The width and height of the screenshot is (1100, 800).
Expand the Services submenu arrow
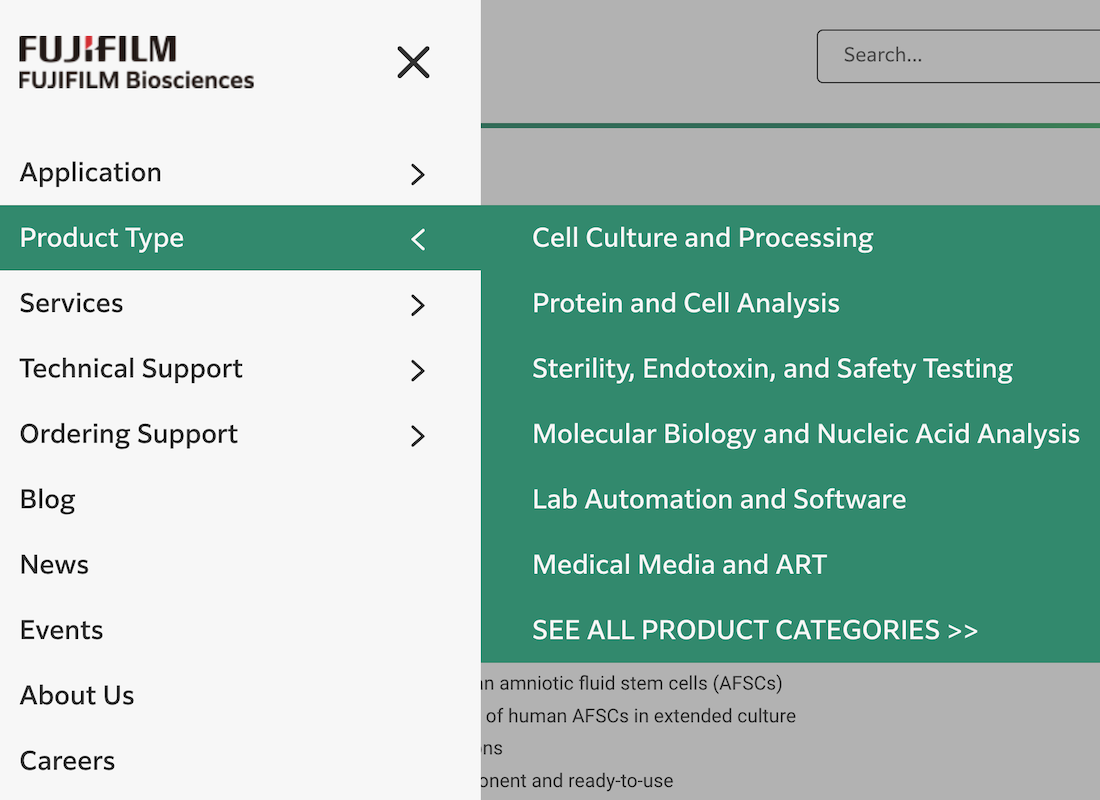pyautogui.click(x=418, y=305)
